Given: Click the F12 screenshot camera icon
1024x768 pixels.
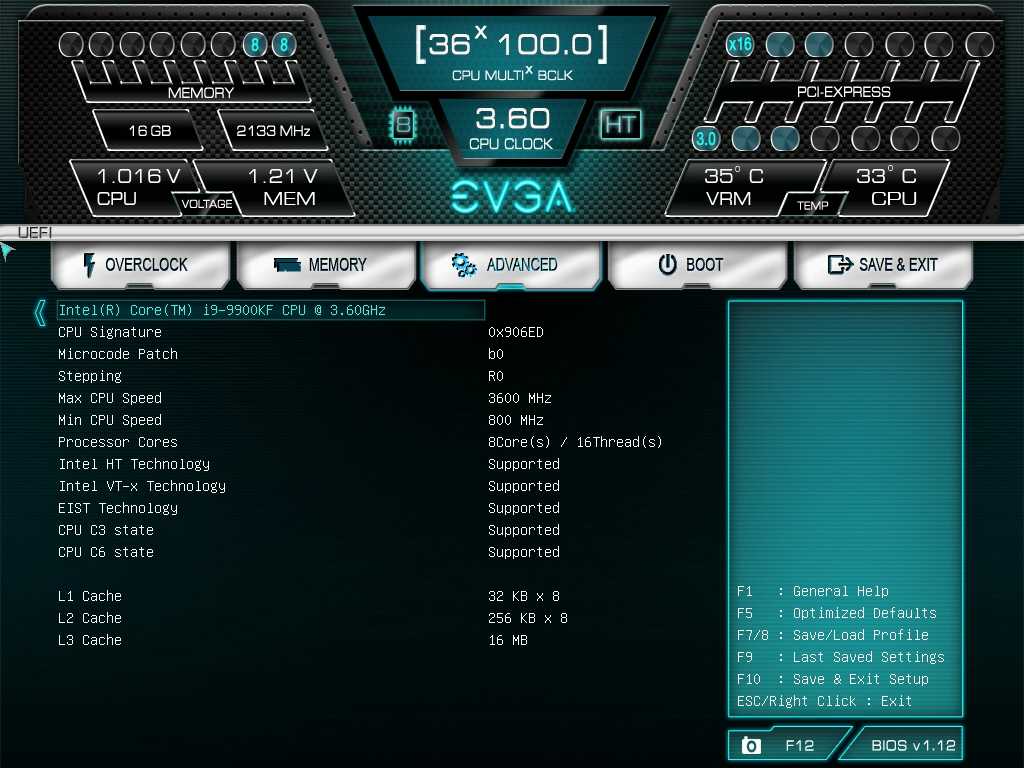Looking at the screenshot, I should [x=751, y=746].
